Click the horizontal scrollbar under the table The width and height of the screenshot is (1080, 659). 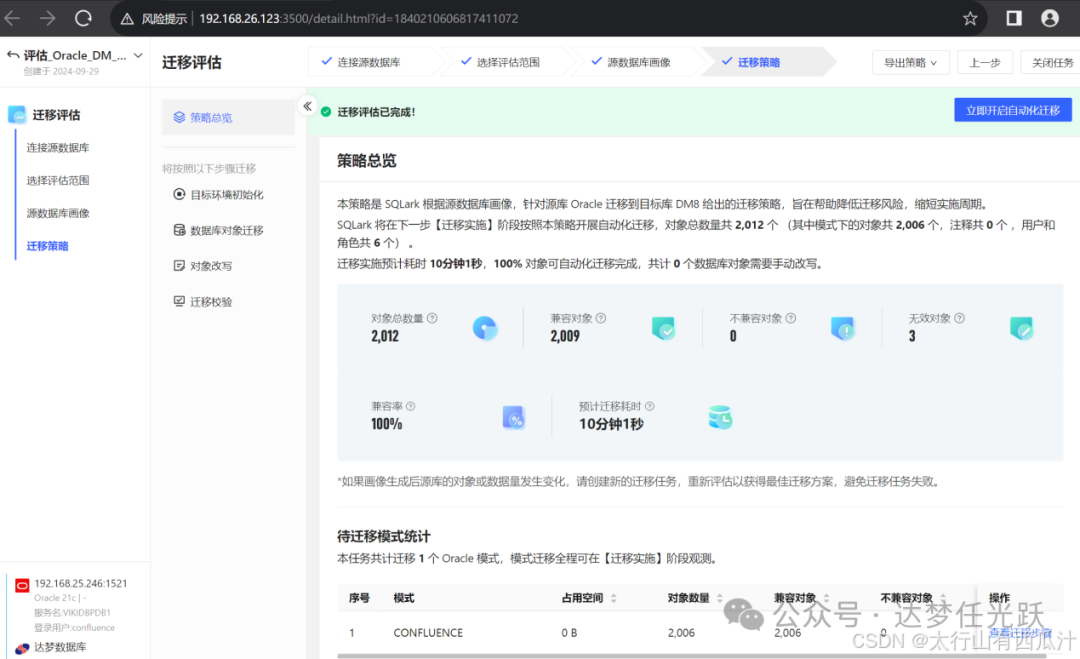tap(692, 656)
